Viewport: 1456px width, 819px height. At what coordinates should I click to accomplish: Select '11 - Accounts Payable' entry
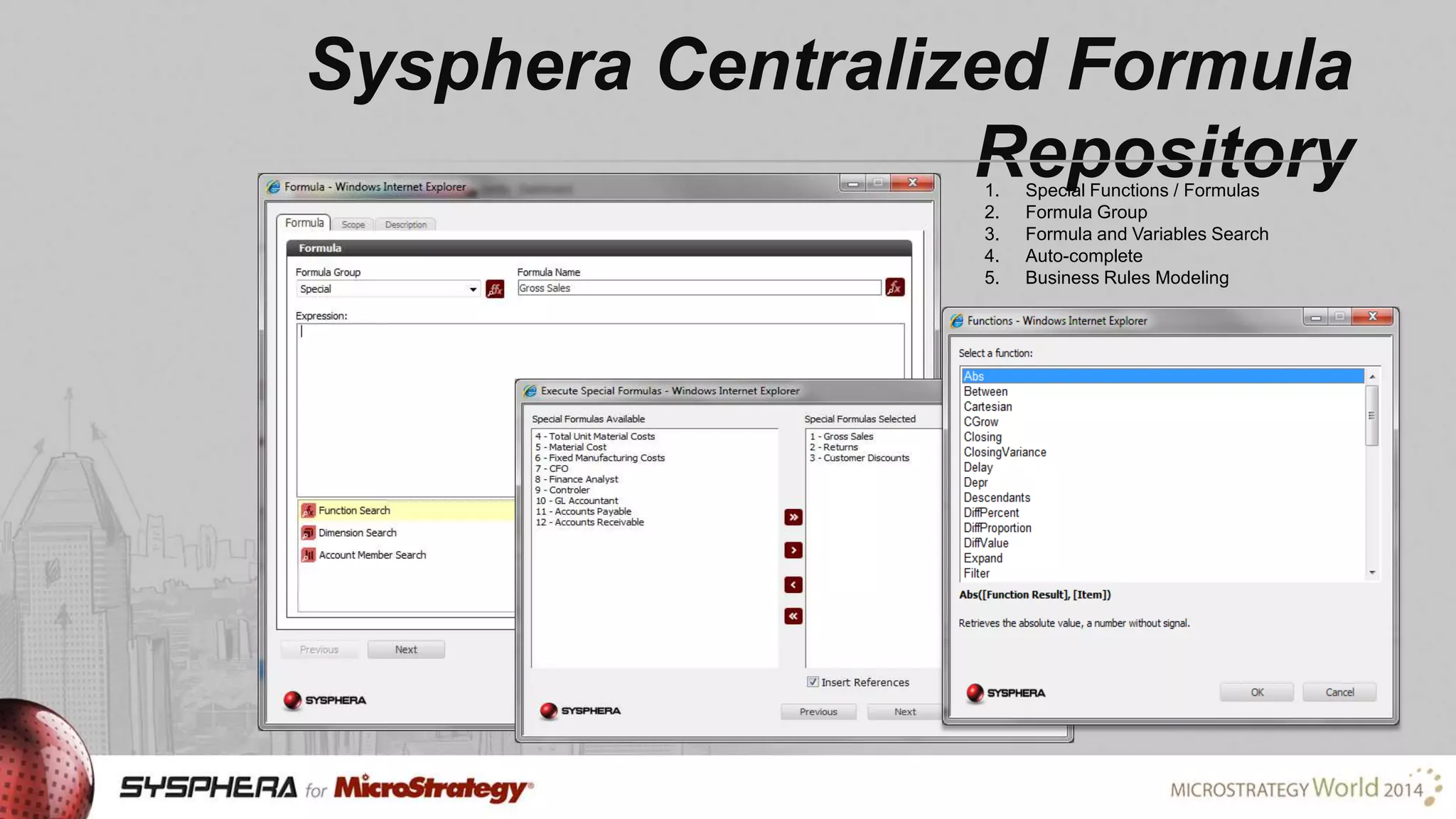[583, 511]
